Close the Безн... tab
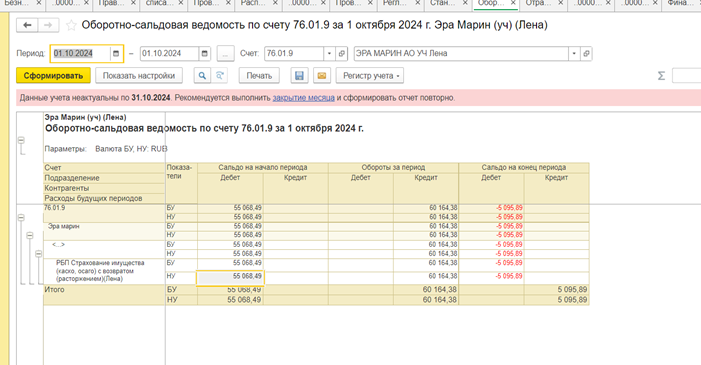Screen dimensions: 701x365 [x=38, y=3]
